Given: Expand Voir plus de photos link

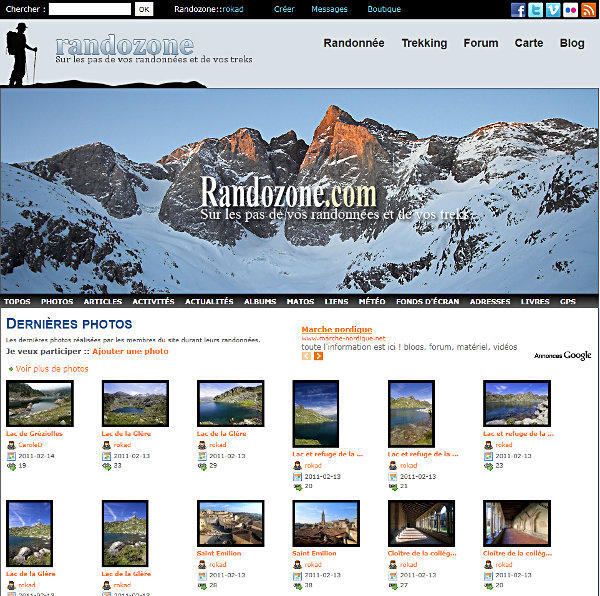Looking at the screenshot, I should pos(52,369).
